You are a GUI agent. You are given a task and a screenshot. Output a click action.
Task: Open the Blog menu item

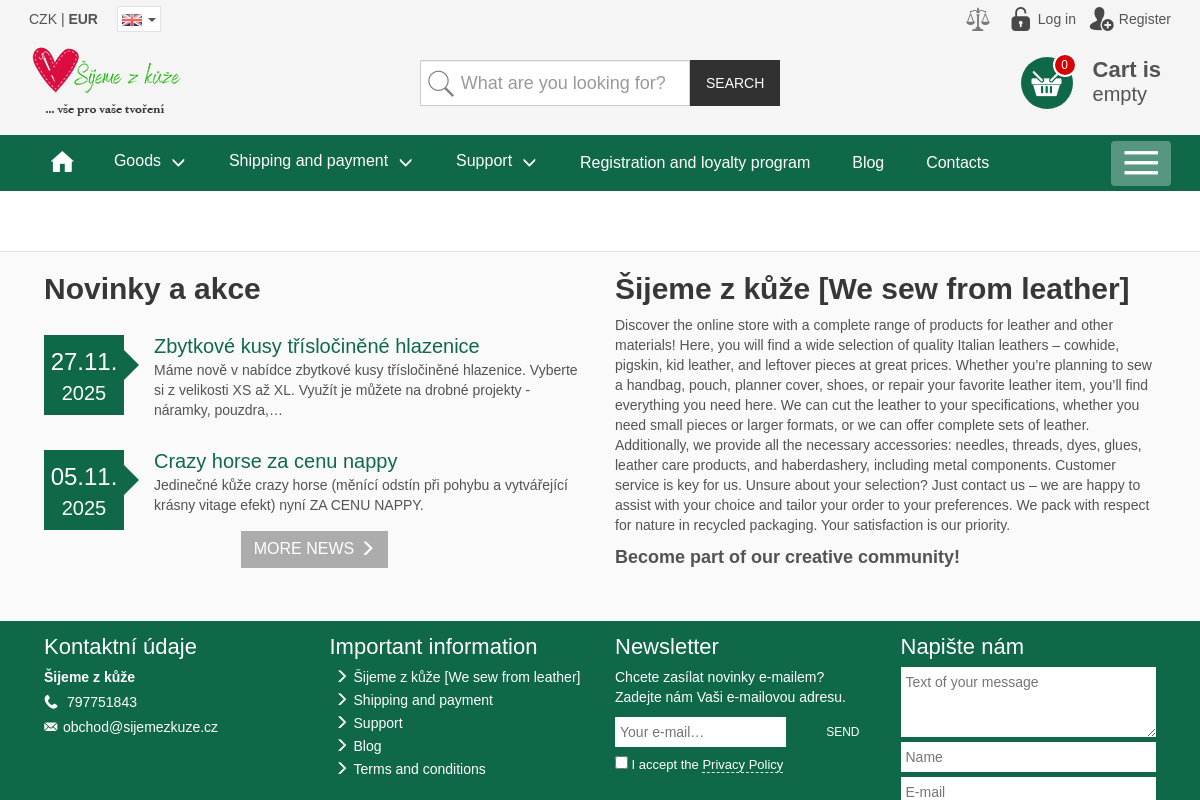coord(867,162)
